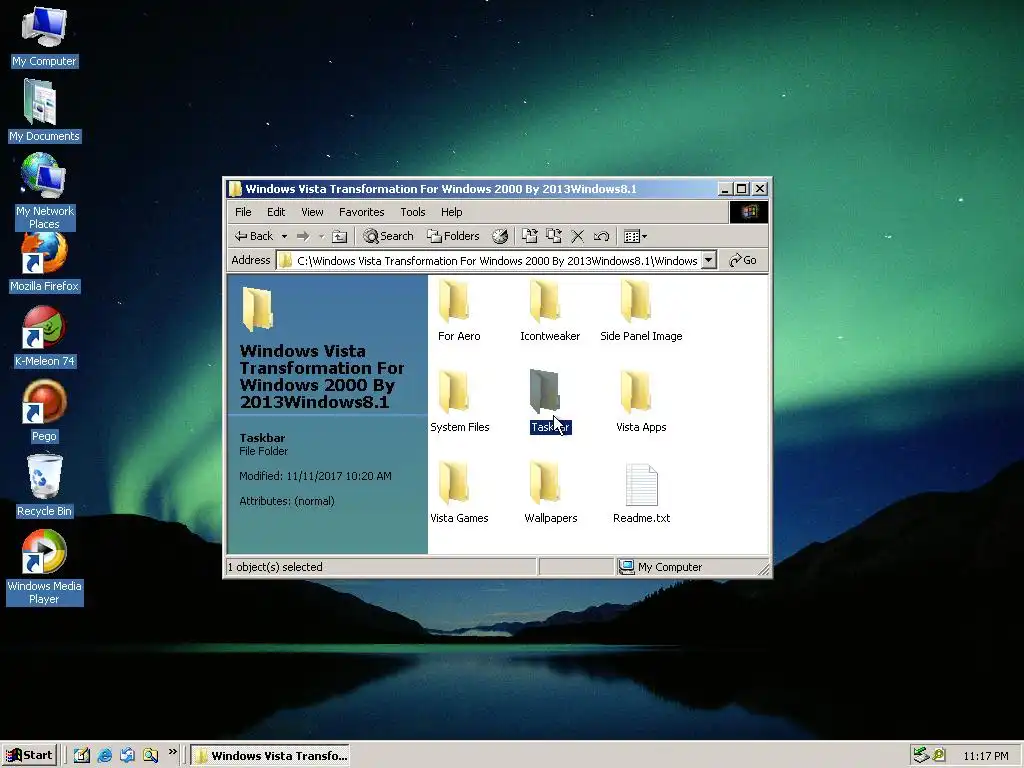
Task: Open the For Aero folder
Action: (458, 310)
